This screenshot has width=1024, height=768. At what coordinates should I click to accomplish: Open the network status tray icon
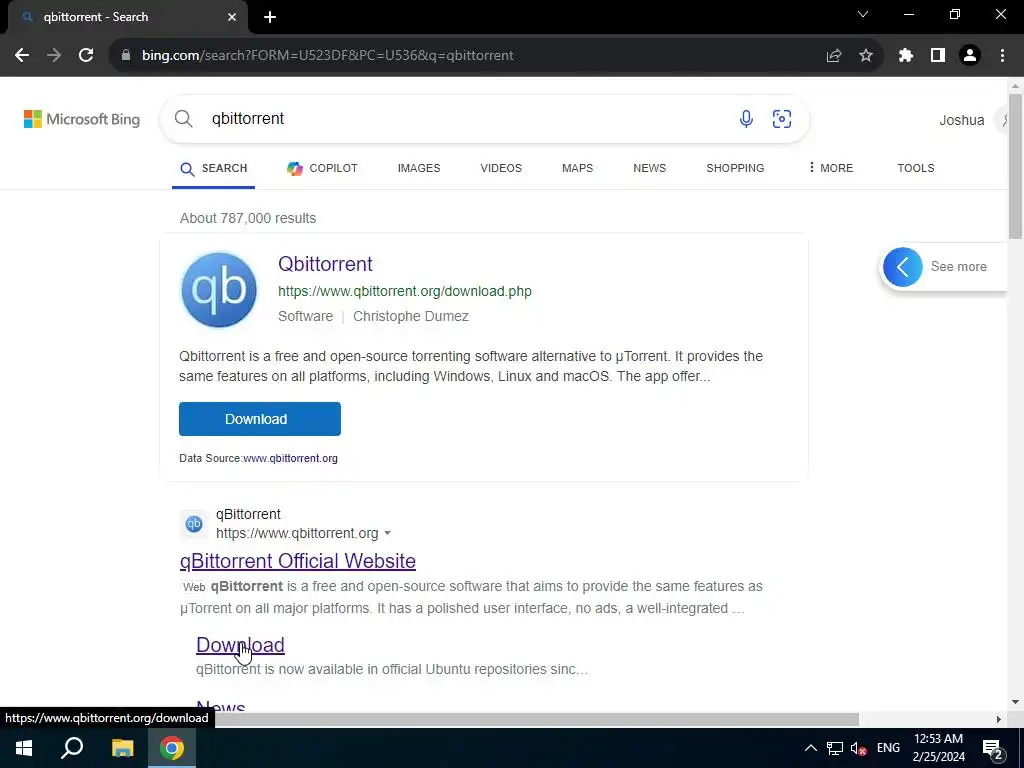[835, 748]
